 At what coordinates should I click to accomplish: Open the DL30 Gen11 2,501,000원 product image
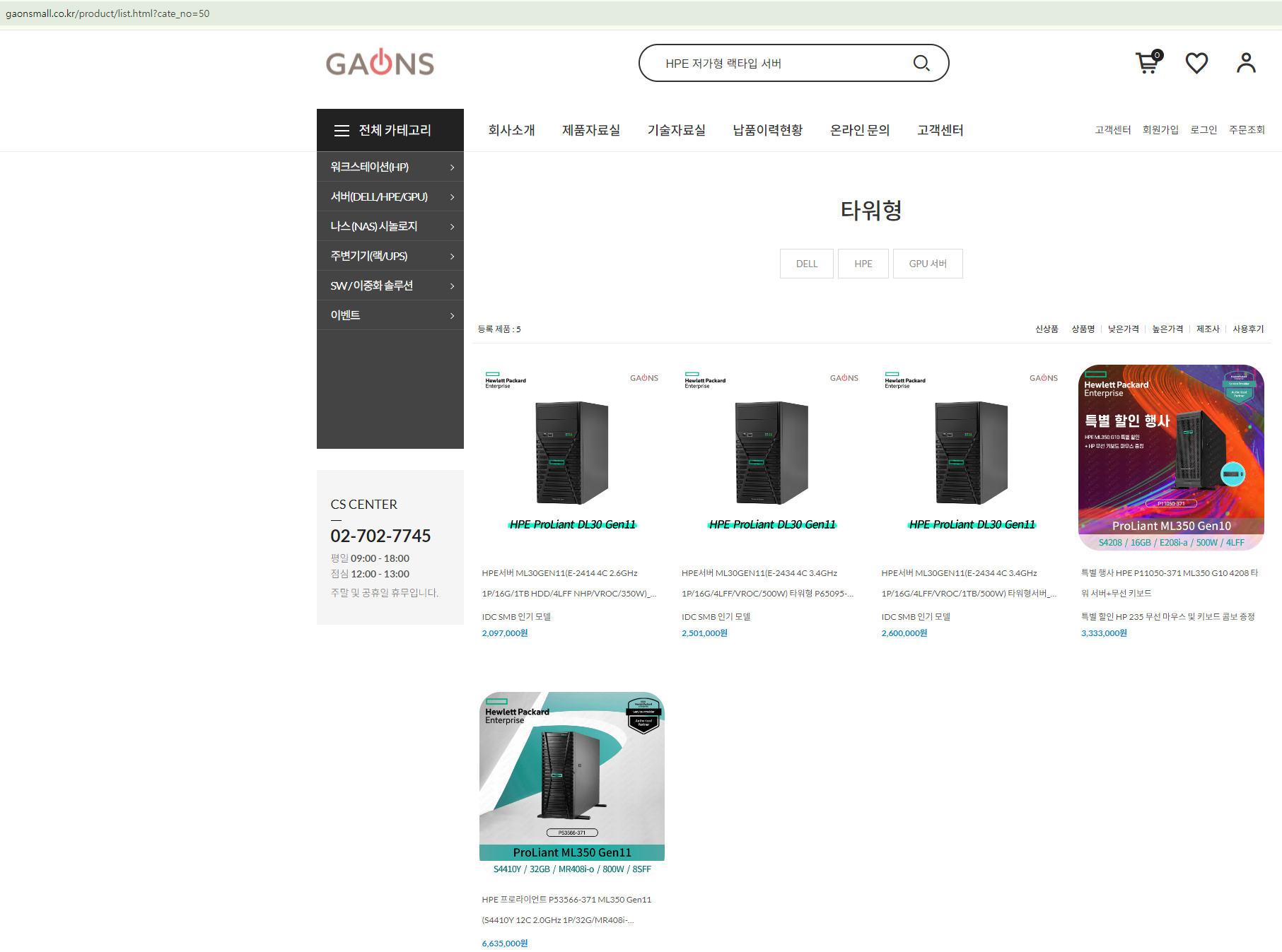[771, 457]
